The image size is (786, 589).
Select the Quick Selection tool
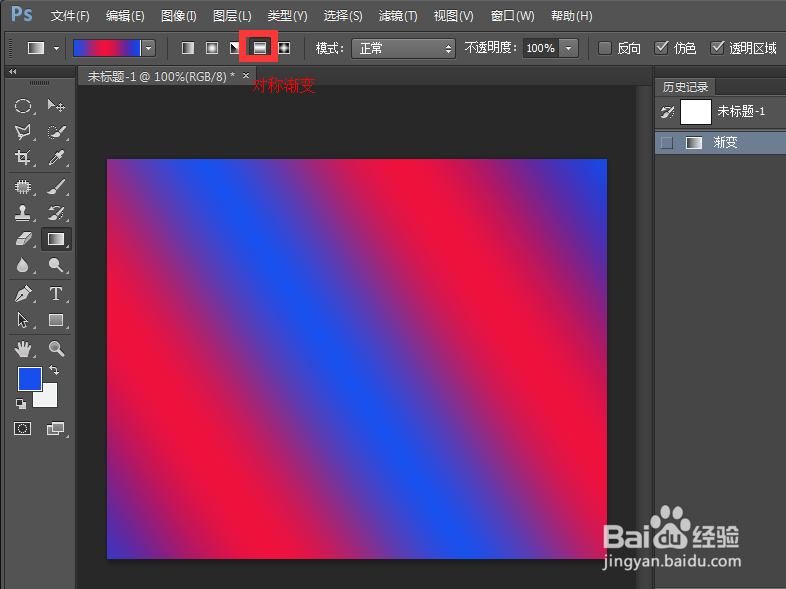pos(56,132)
